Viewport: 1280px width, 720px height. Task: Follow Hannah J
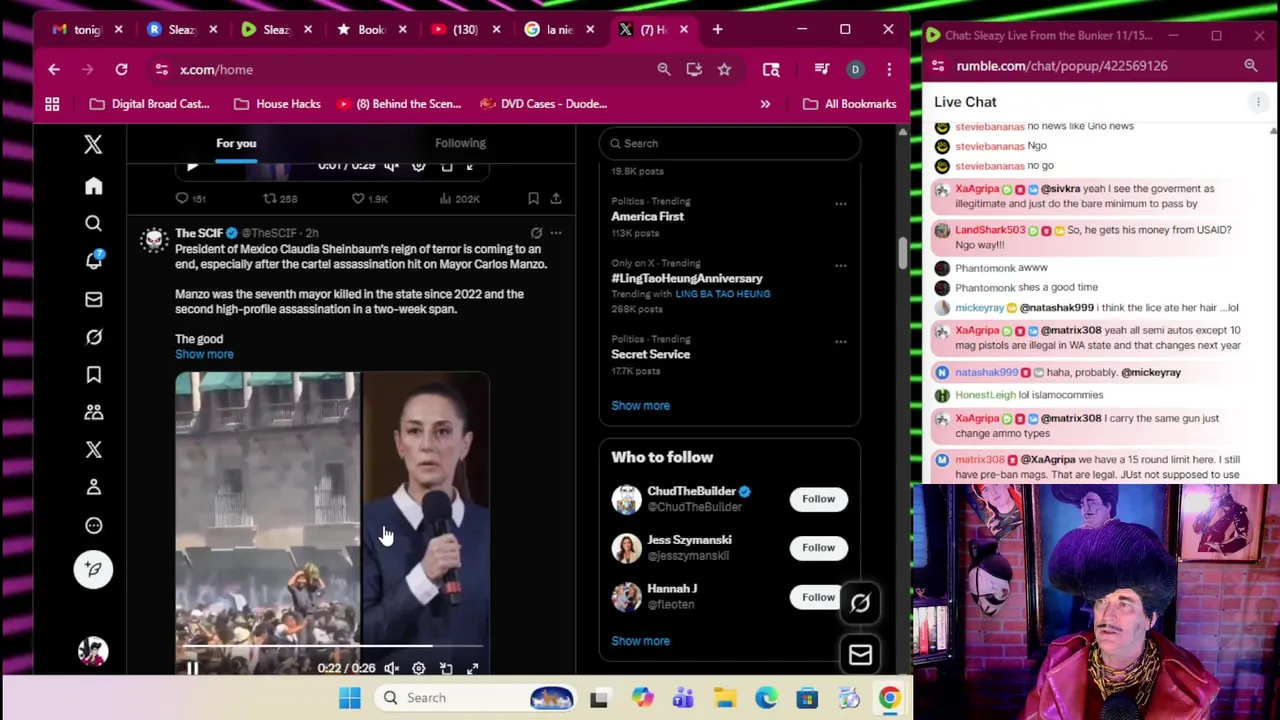818,597
